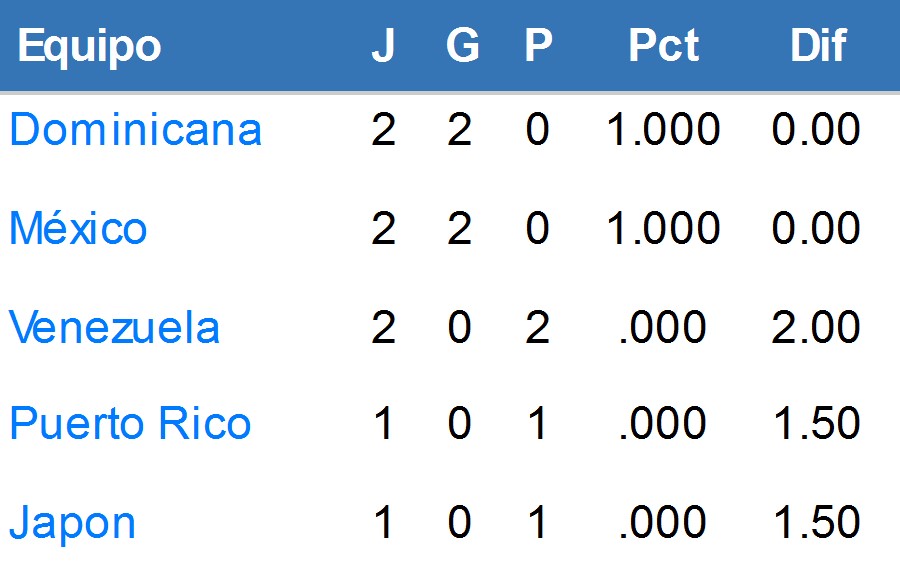The width and height of the screenshot is (900, 565).
Task: Select Japon's 1.50 Dif value
Action: [816, 523]
